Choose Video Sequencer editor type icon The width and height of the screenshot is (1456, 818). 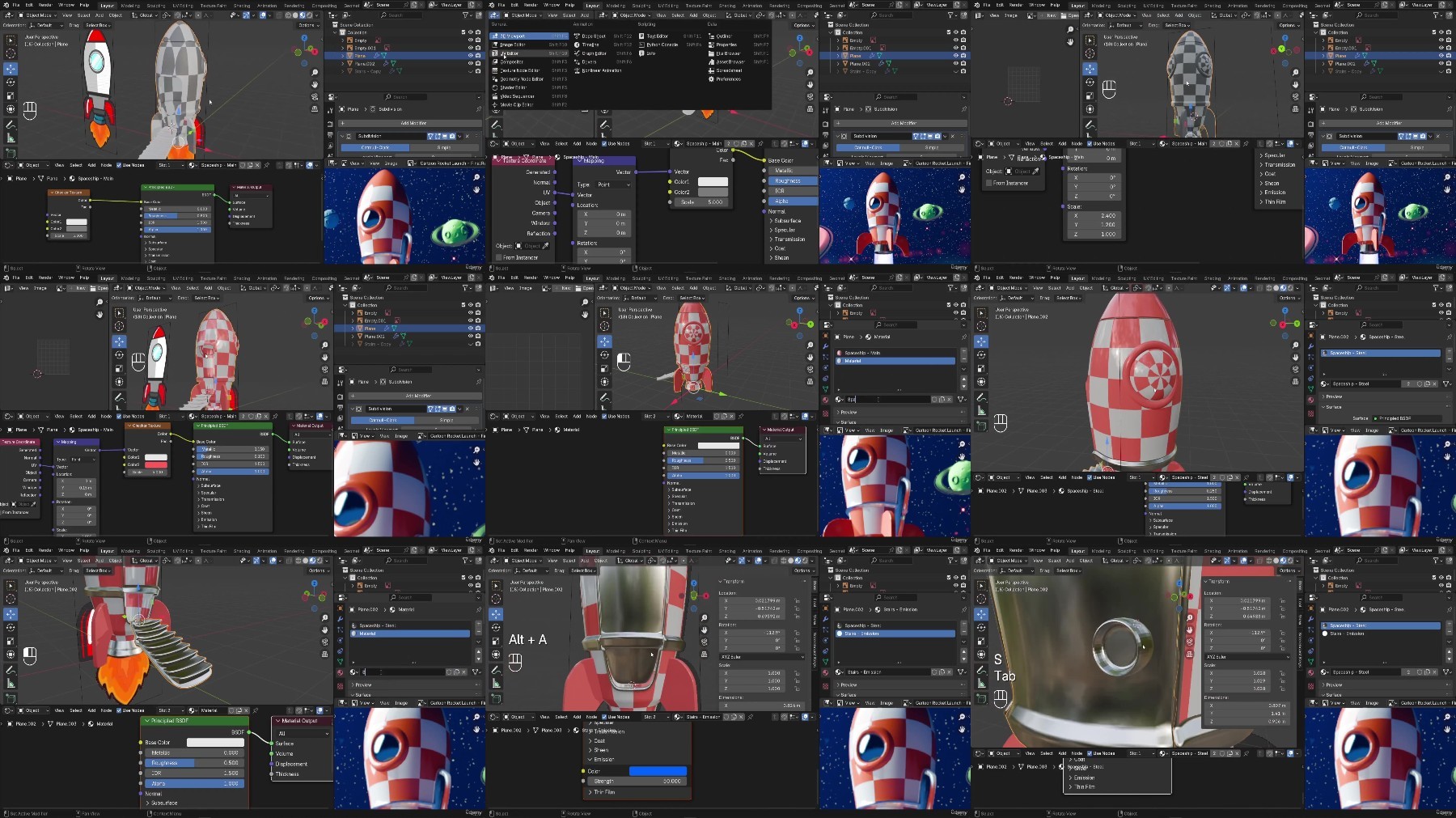(x=496, y=96)
